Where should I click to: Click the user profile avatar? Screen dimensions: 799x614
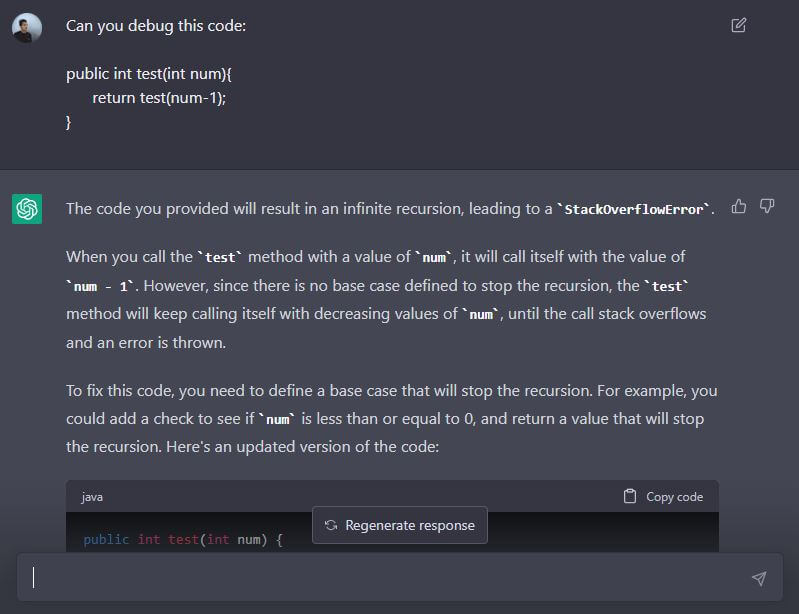pyautogui.click(x=27, y=28)
